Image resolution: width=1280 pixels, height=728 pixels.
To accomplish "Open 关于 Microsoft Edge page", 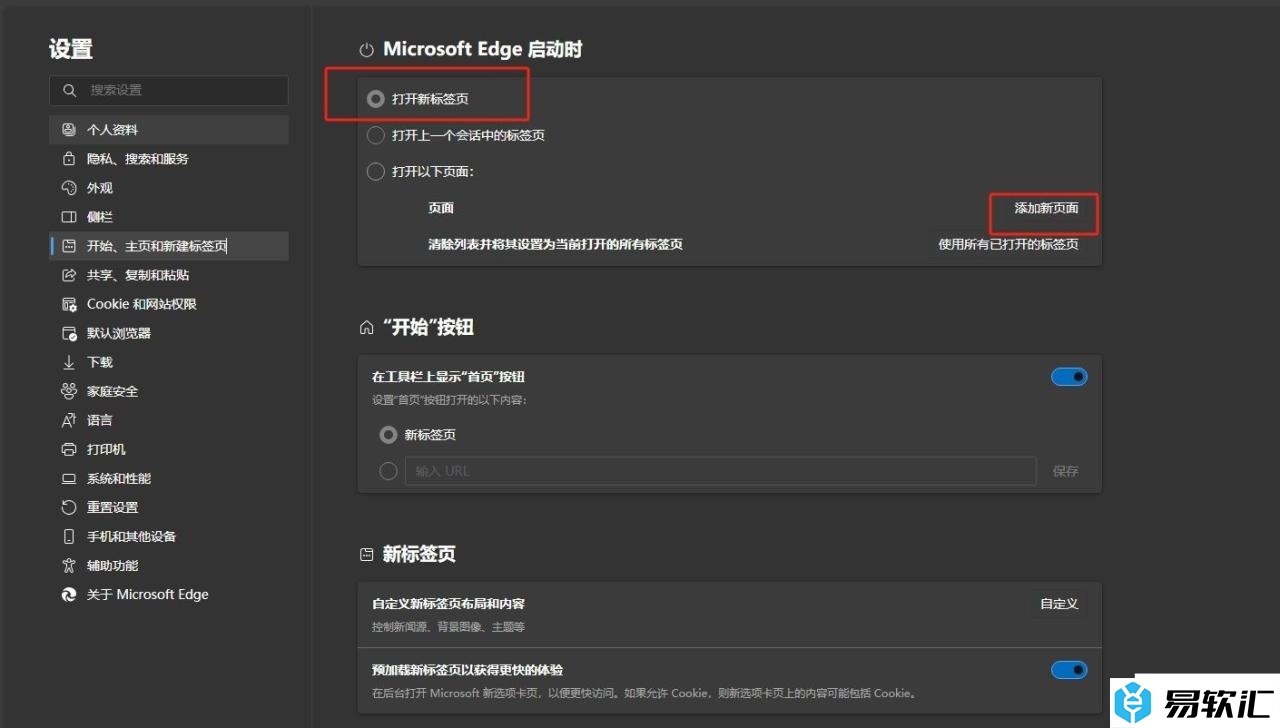I will tap(169, 594).
